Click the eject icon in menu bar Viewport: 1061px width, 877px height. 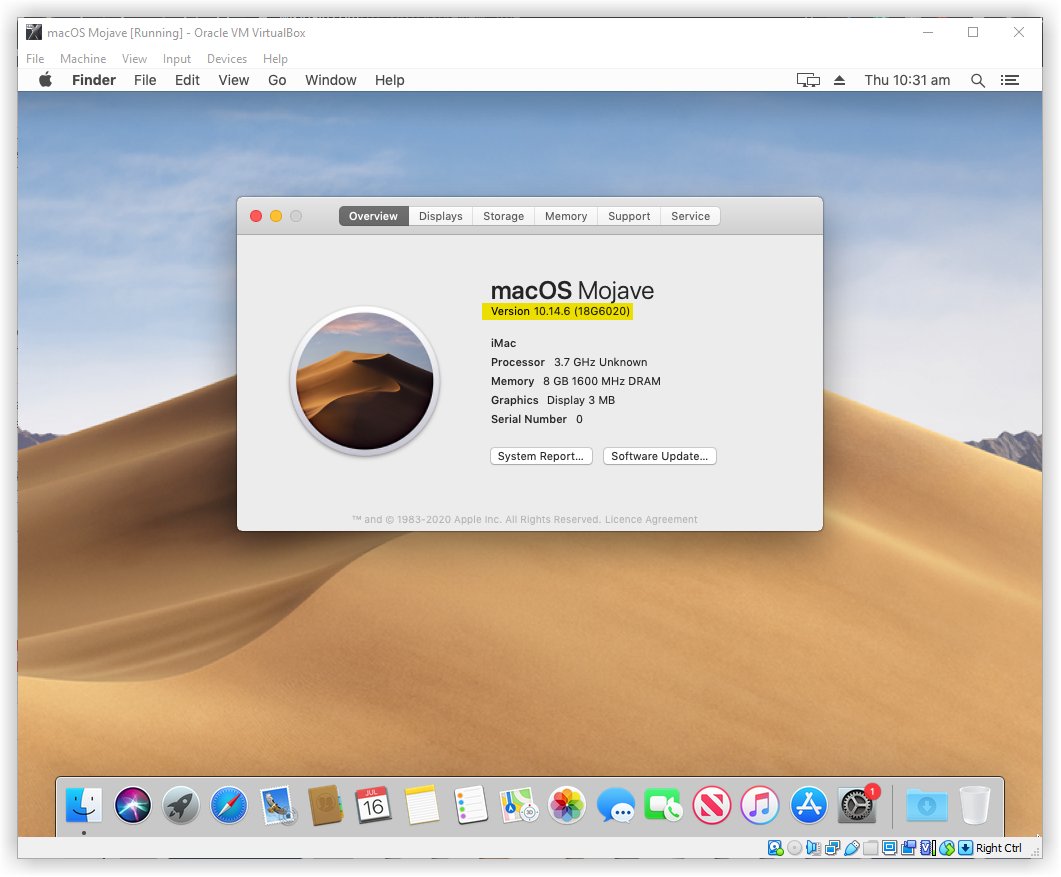(x=840, y=81)
